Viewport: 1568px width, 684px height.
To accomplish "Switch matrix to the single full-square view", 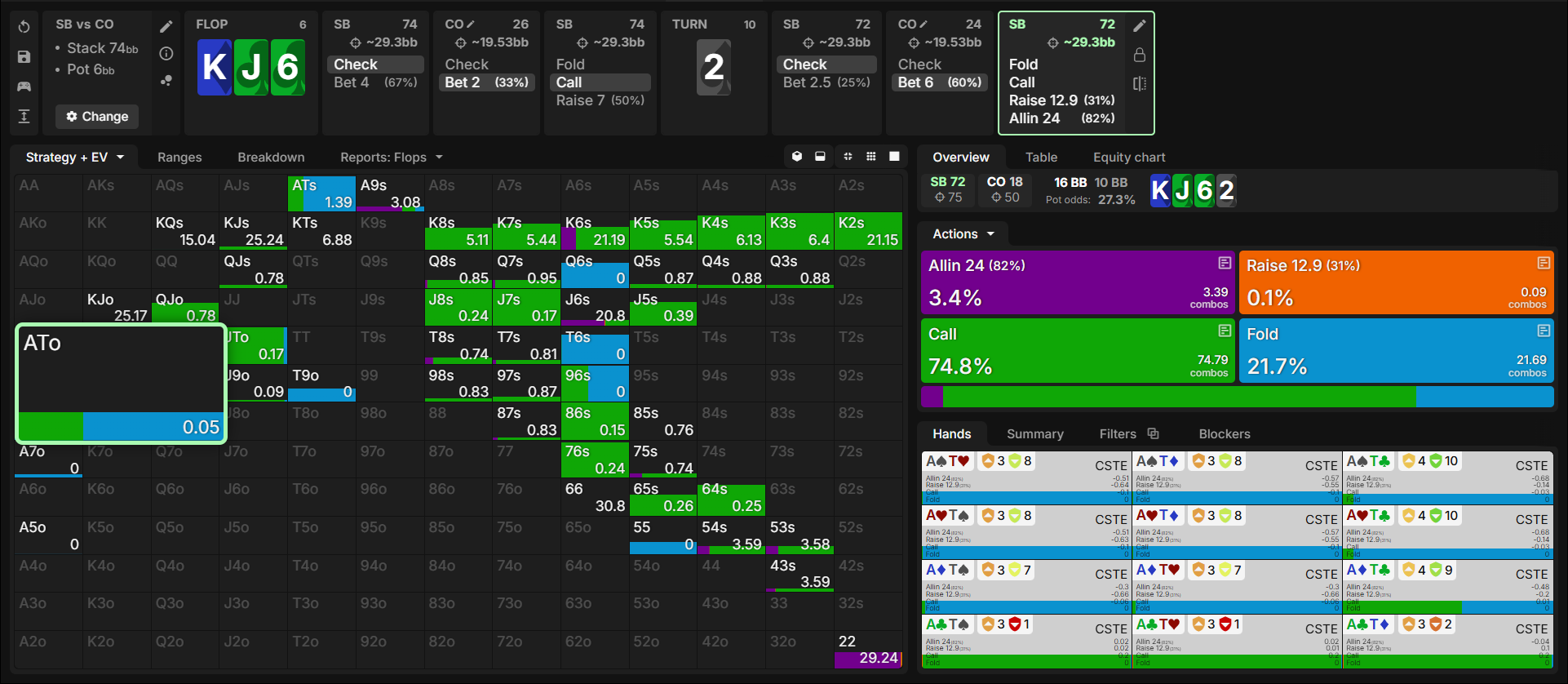I will pos(894,157).
